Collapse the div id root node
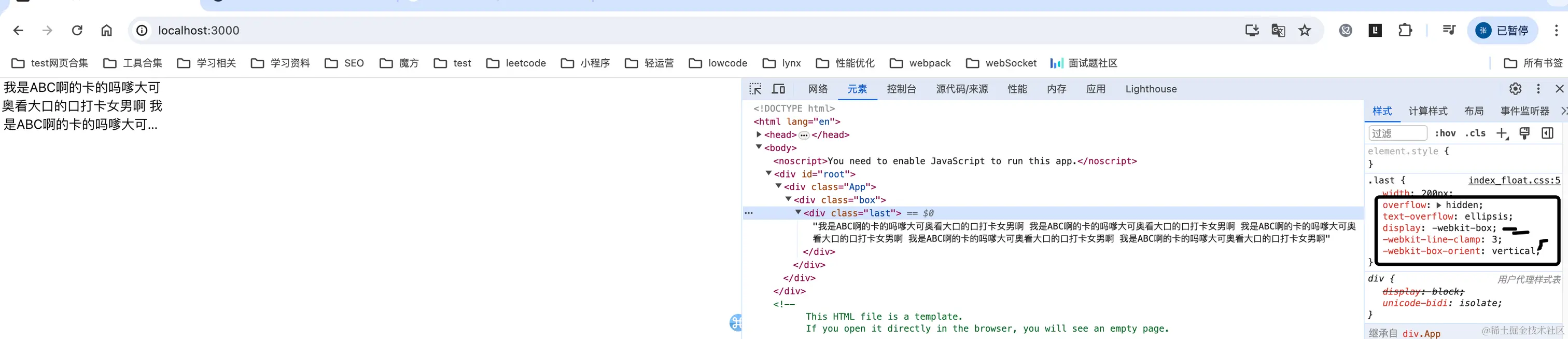1568x339 pixels. 769,173
